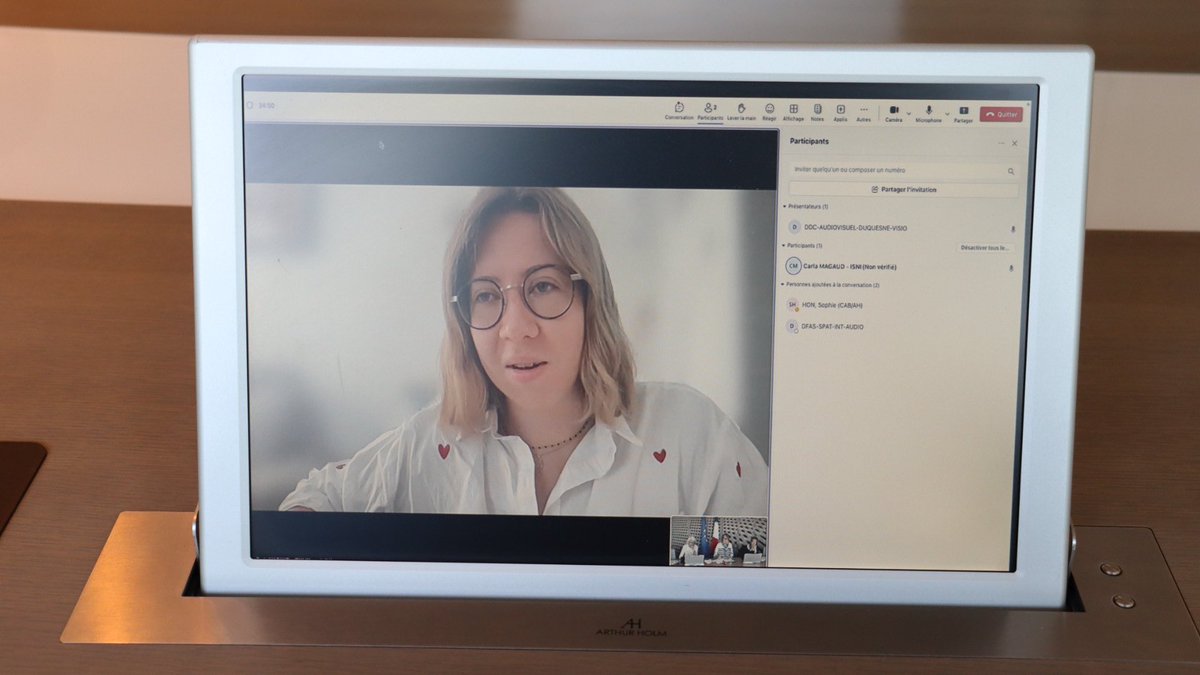
Task: Click the D avatar of DFAS-SPAT-INT-AUDIO
Action: (x=793, y=327)
